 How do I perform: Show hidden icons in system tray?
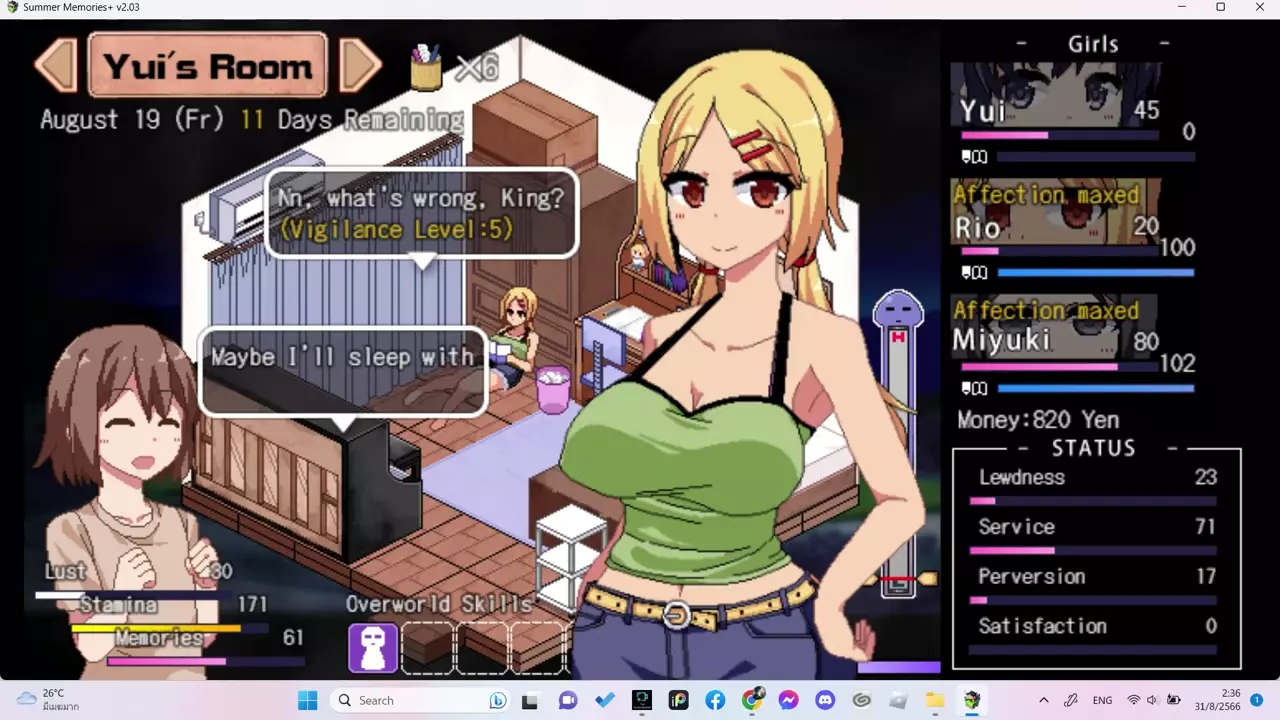pyautogui.click(x=1044, y=700)
